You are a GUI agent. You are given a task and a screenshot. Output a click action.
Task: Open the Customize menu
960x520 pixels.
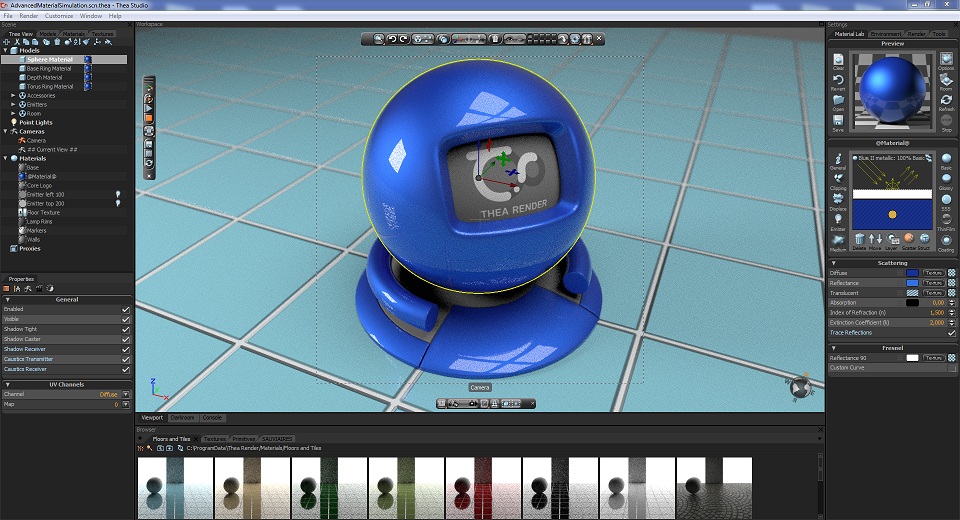coord(59,16)
